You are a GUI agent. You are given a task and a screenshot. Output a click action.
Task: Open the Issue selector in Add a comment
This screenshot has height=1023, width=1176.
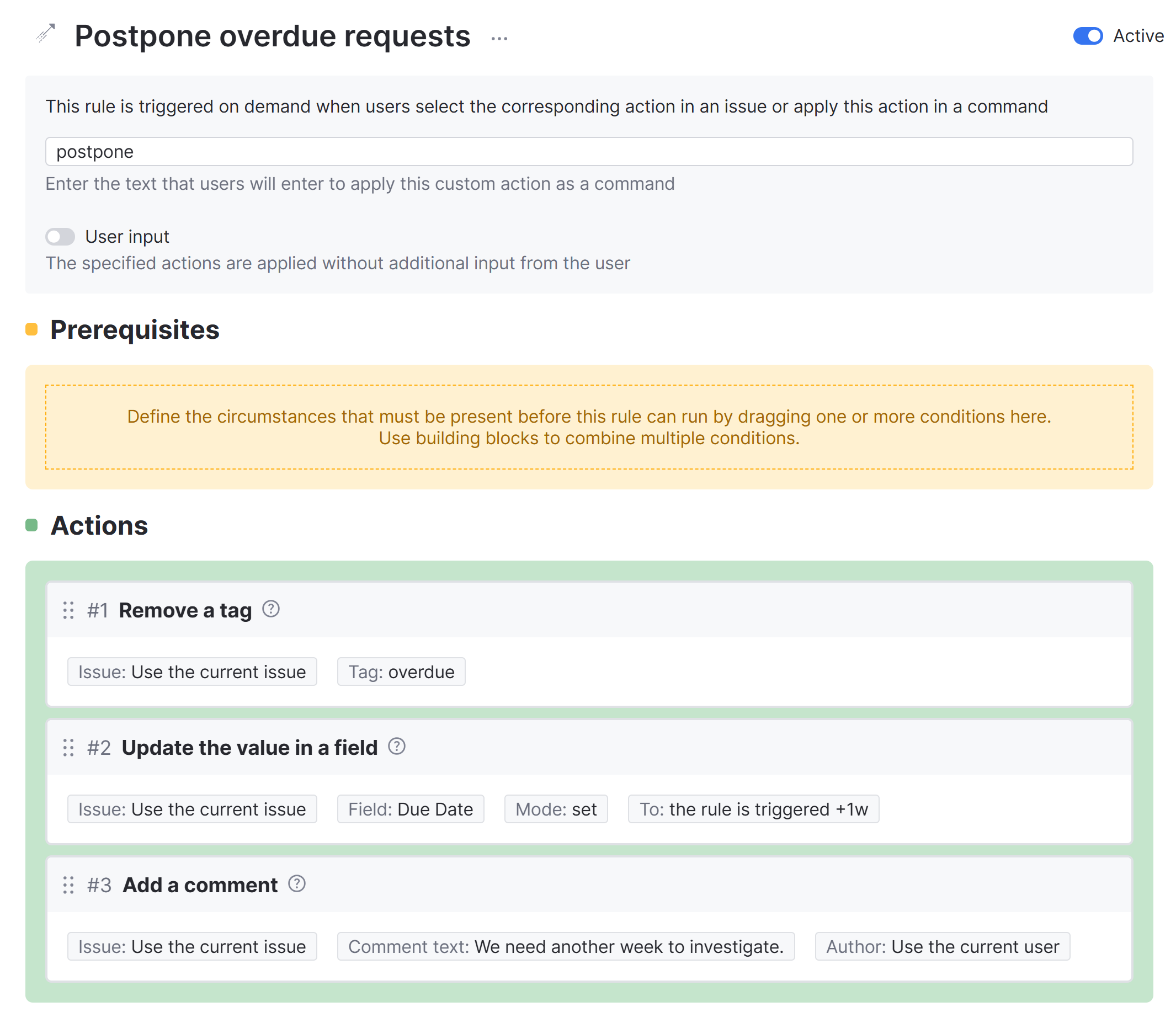click(192, 946)
